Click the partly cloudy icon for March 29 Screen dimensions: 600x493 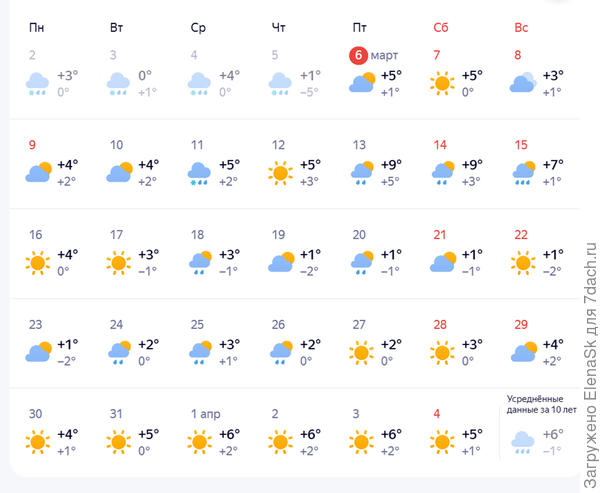pyautogui.click(x=524, y=352)
